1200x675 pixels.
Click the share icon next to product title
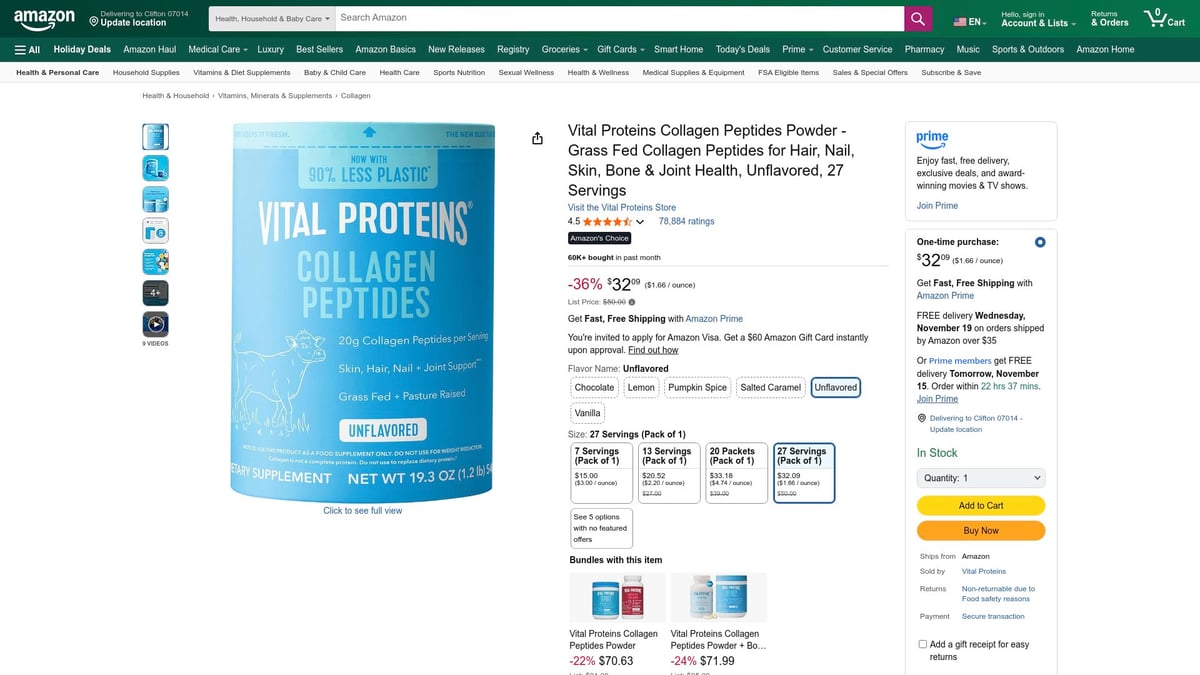(x=537, y=137)
